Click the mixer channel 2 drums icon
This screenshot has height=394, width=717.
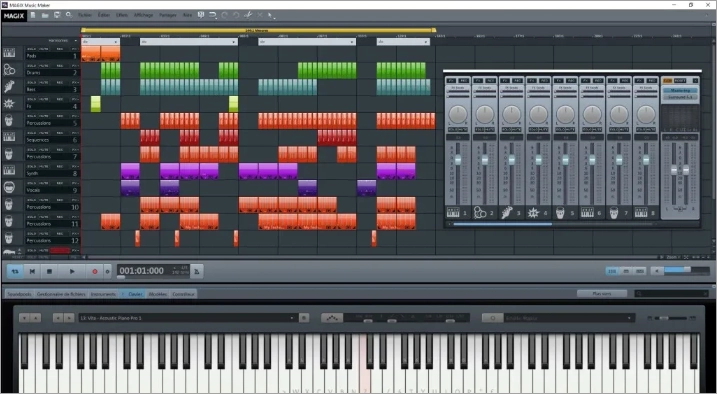480,212
